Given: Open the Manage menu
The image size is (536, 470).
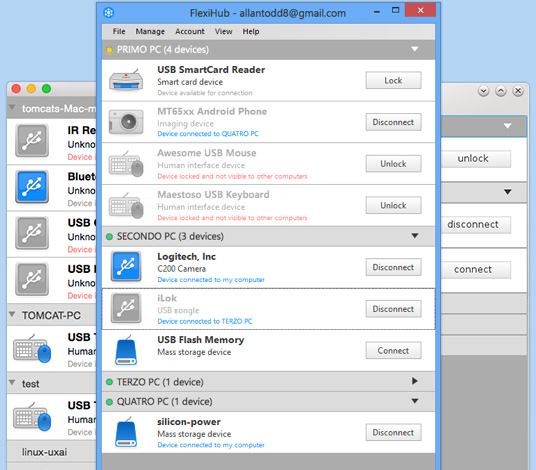Looking at the screenshot, I should pos(150,31).
